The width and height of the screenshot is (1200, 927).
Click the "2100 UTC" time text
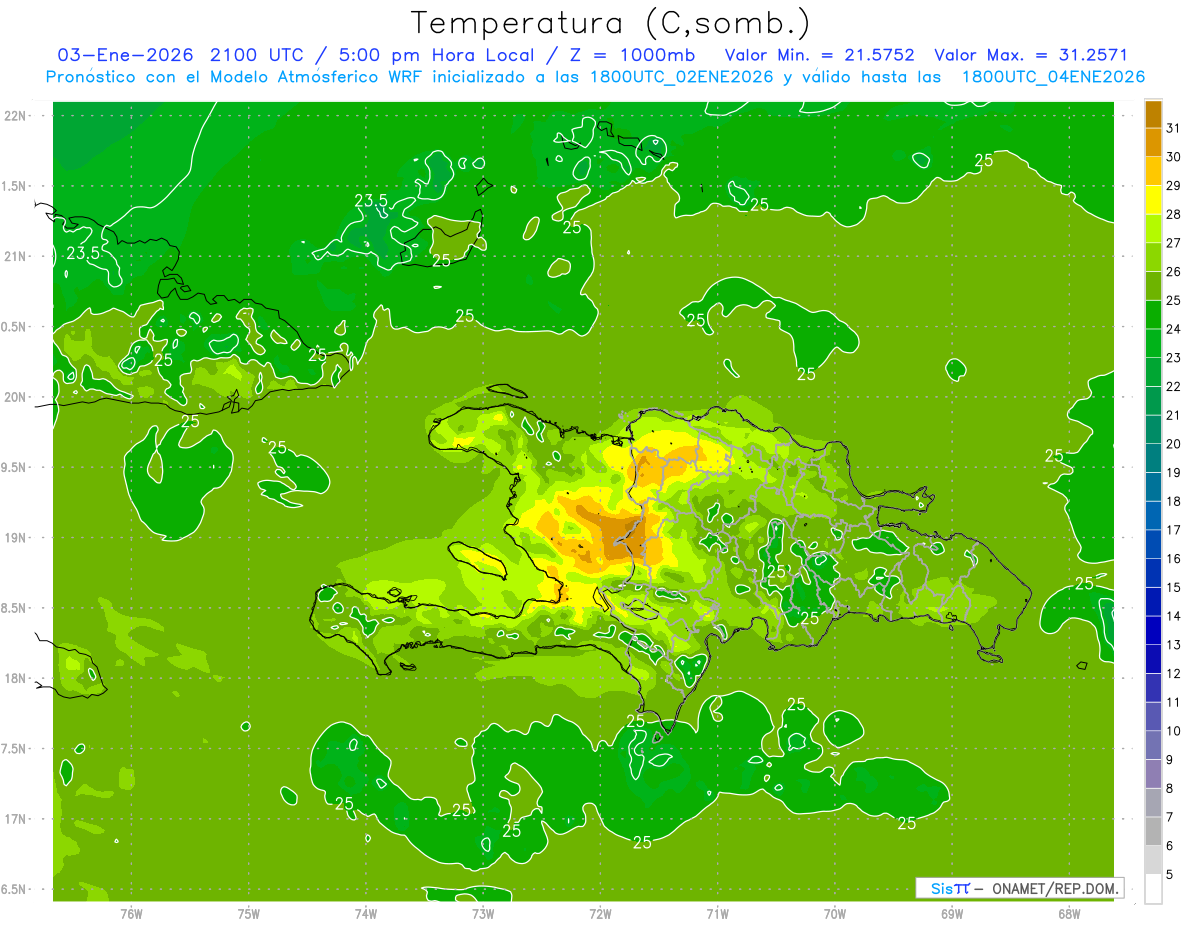[256, 55]
